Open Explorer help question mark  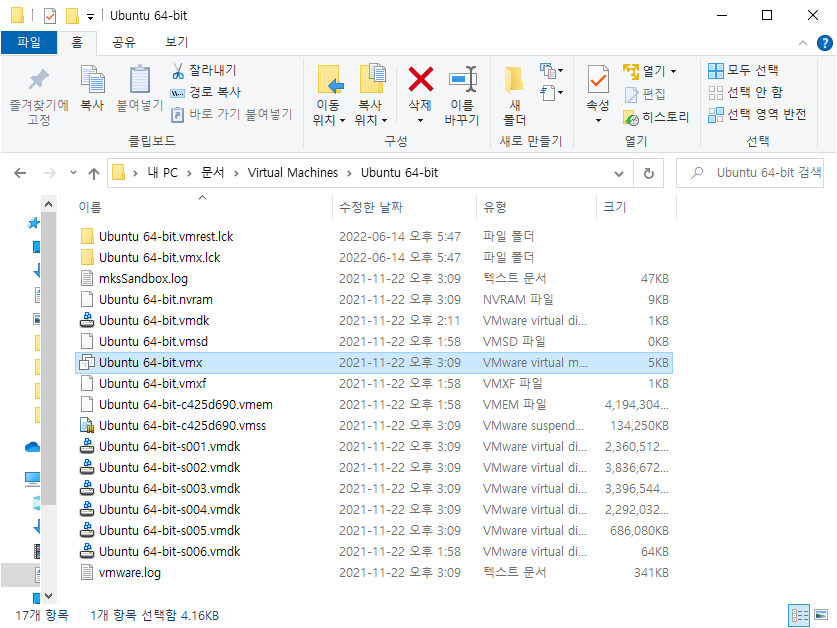pos(824,43)
